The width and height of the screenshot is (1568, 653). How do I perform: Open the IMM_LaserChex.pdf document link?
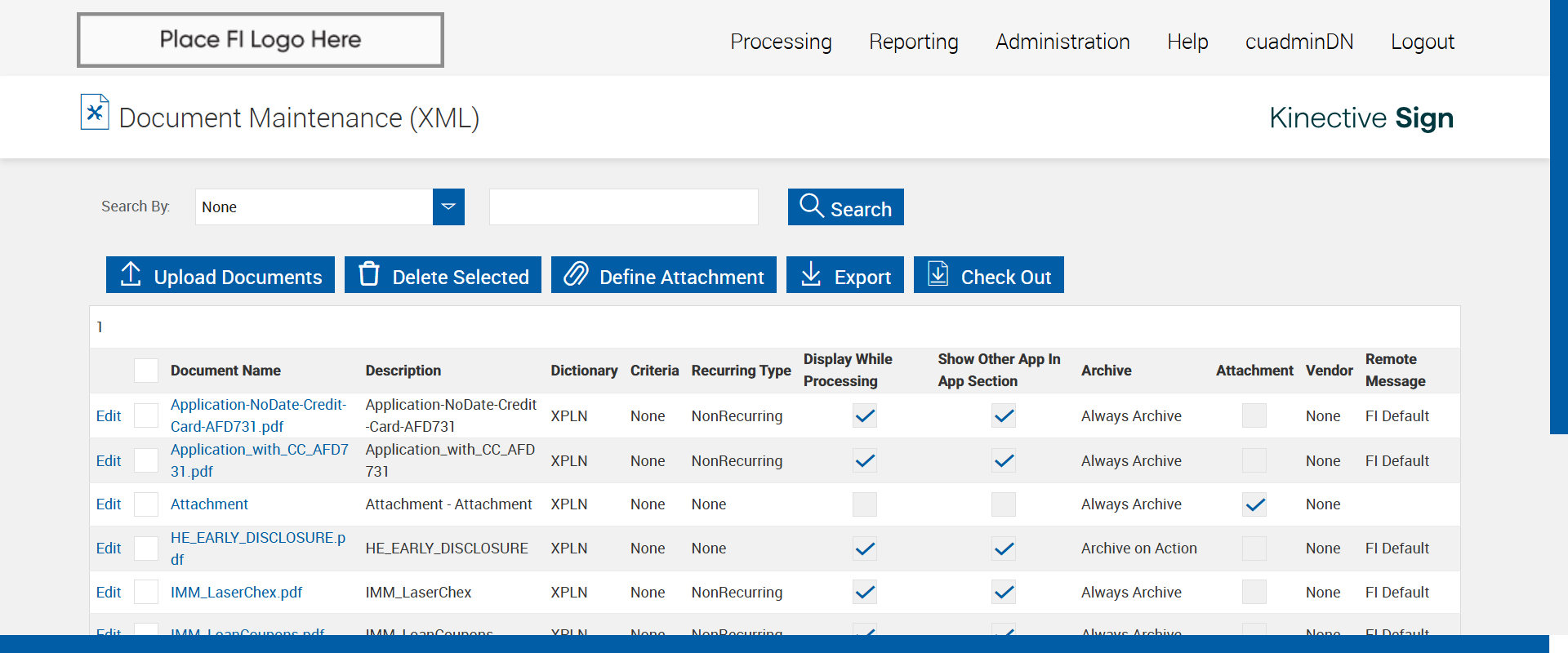coord(236,593)
